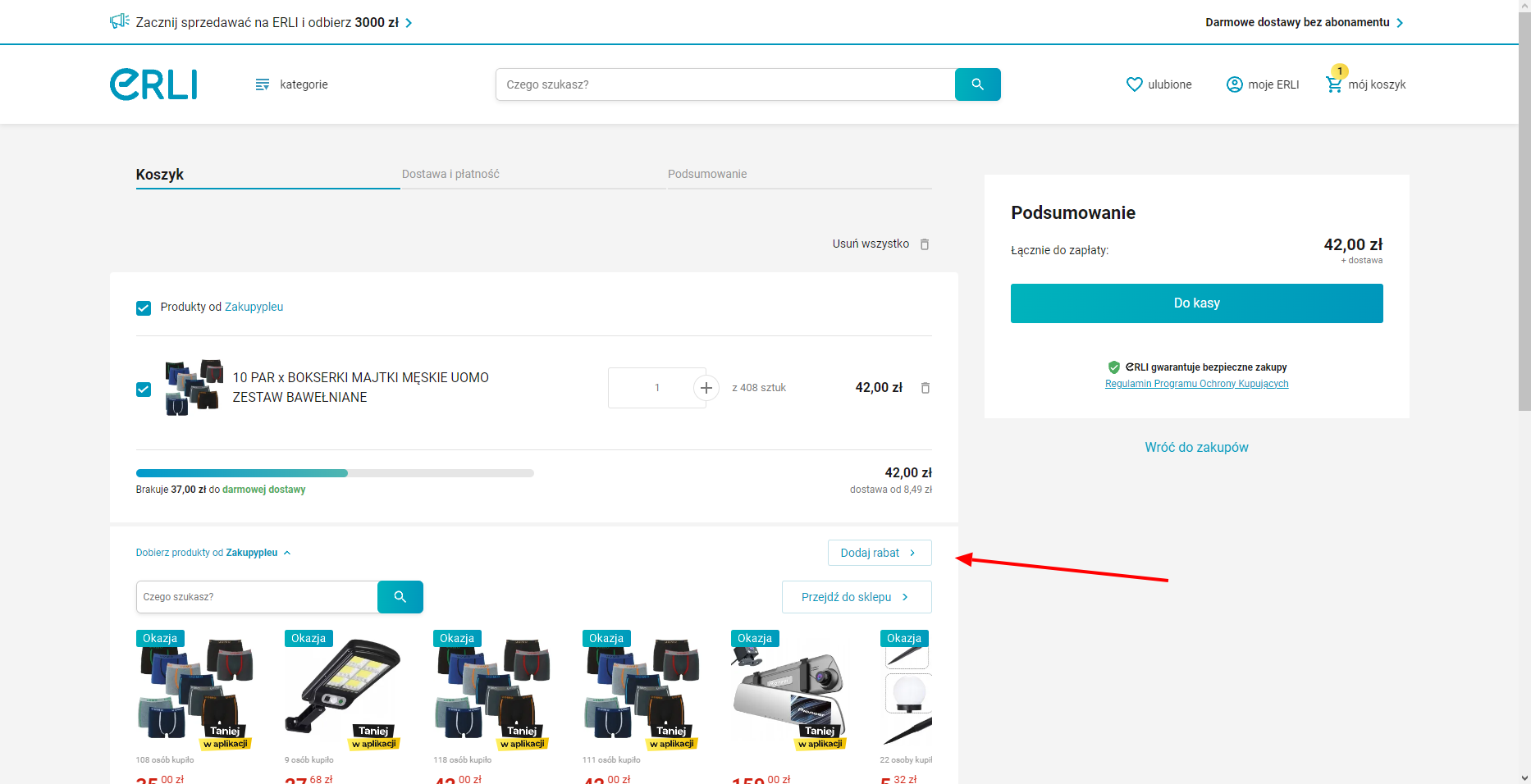Toggle checkbox for Produkty od Zakupypleu
The height and width of the screenshot is (784, 1531).
144,308
